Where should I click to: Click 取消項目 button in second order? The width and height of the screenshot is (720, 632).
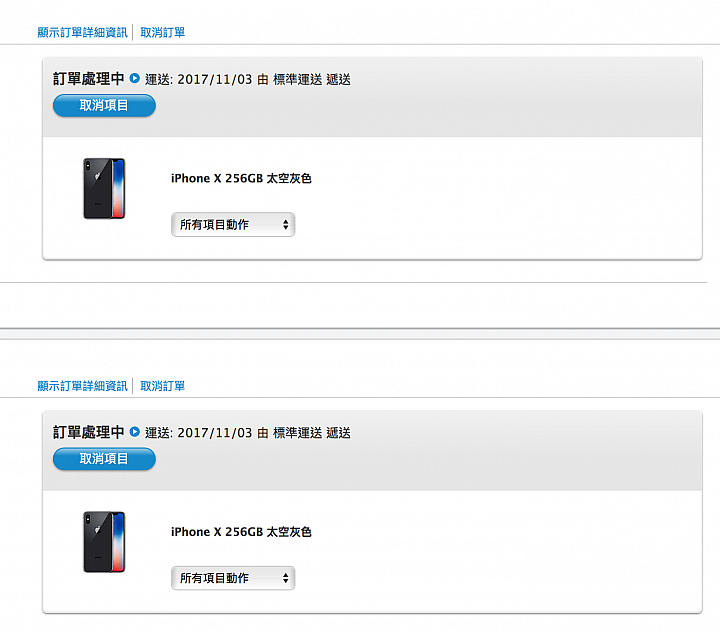[104, 459]
